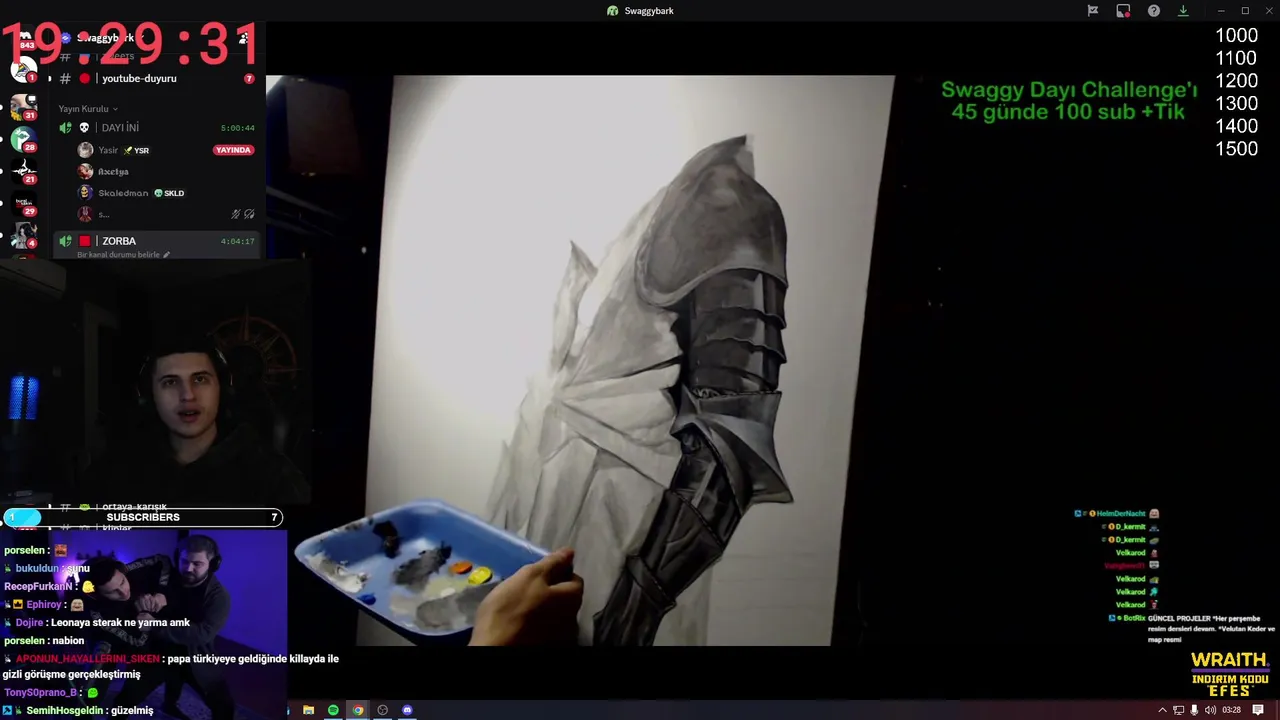
Task: Open network tray icon
Action: (1178, 710)
